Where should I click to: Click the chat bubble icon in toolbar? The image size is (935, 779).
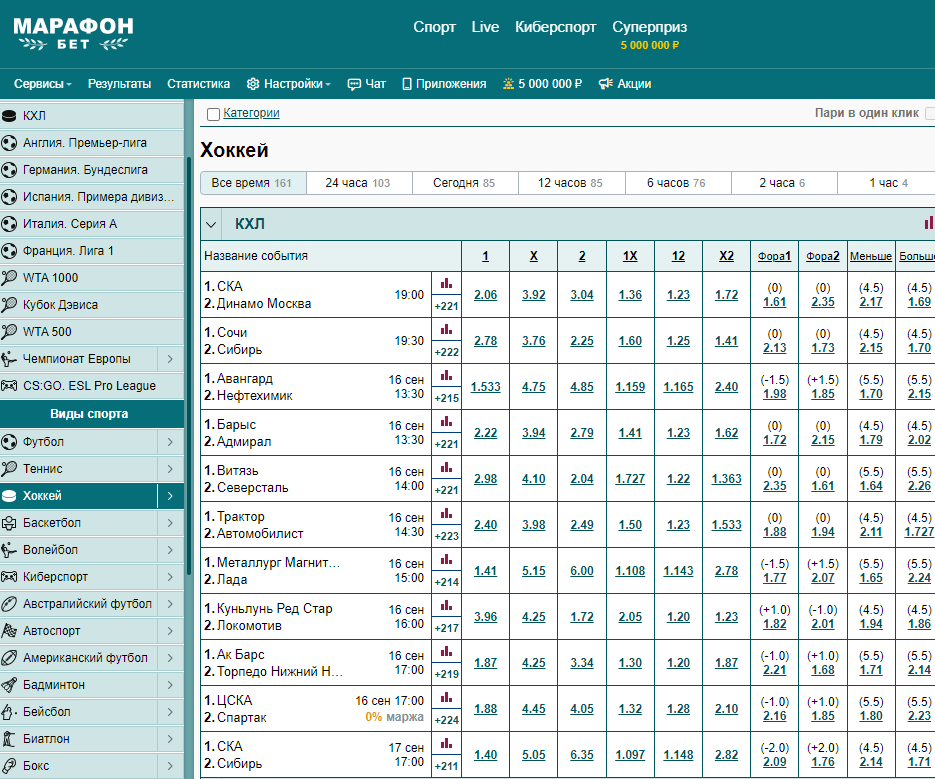tap(354, 84)
